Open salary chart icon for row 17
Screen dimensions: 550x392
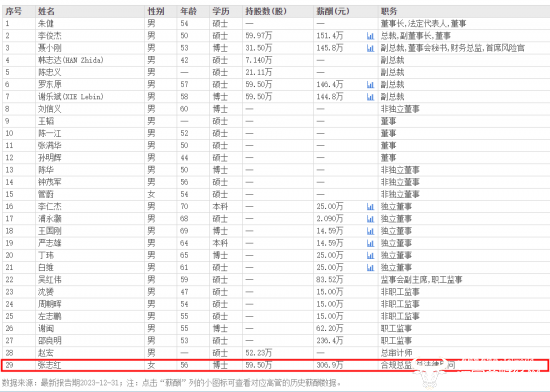pos(370,219)
